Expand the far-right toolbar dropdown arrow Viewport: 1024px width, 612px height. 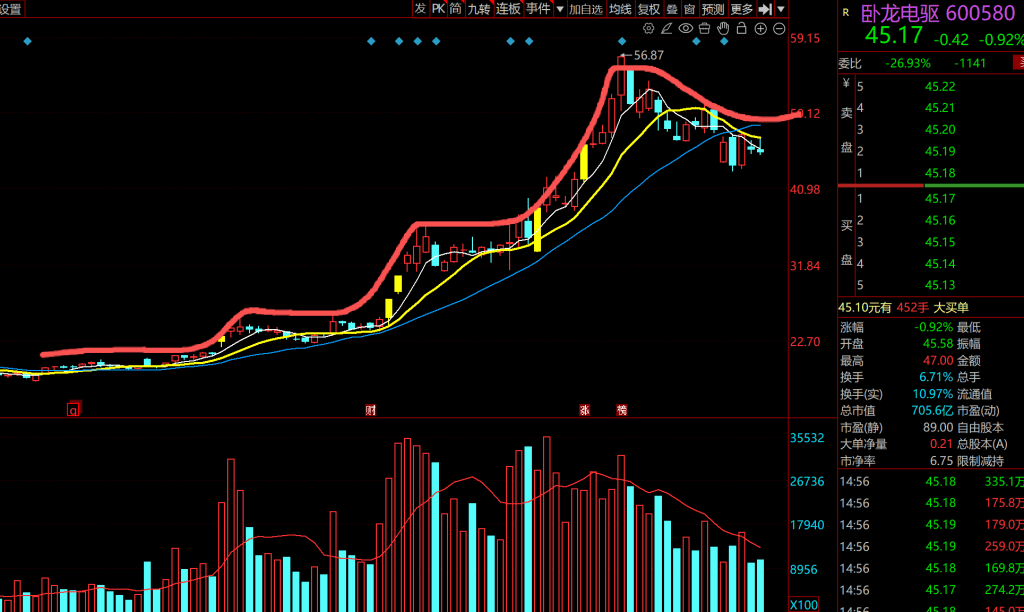click(x=781, y=9)
